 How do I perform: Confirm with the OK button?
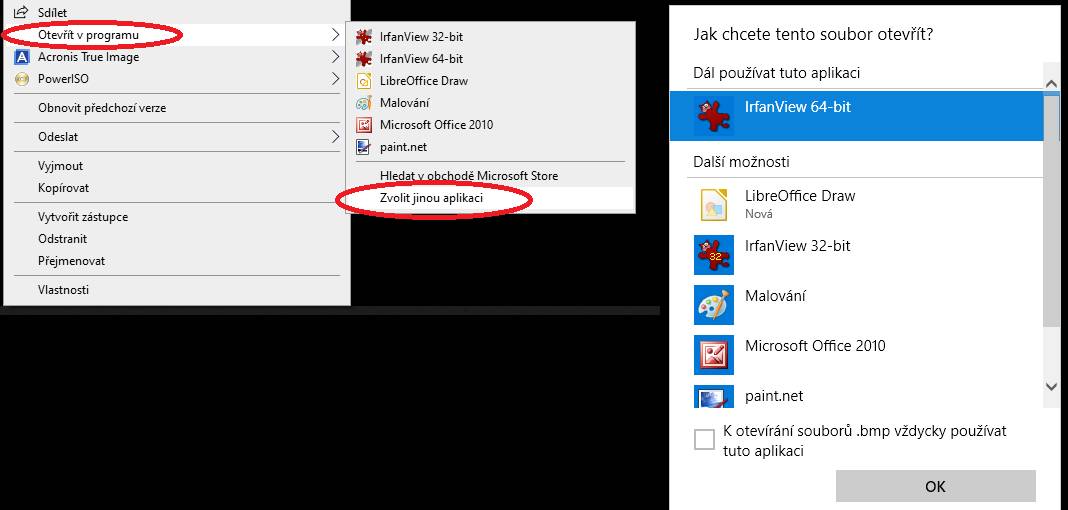point(935,486)
